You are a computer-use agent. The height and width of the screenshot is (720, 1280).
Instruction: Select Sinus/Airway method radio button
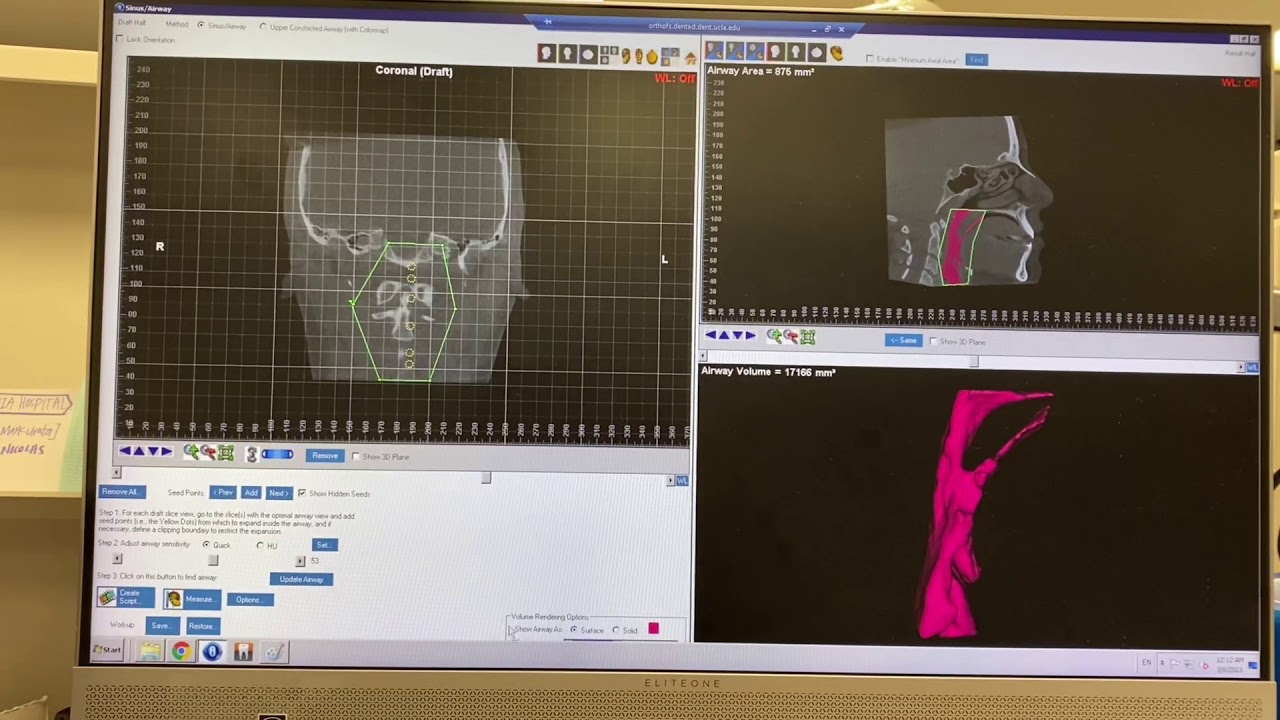pyautogui.click(x=201, y=25)
